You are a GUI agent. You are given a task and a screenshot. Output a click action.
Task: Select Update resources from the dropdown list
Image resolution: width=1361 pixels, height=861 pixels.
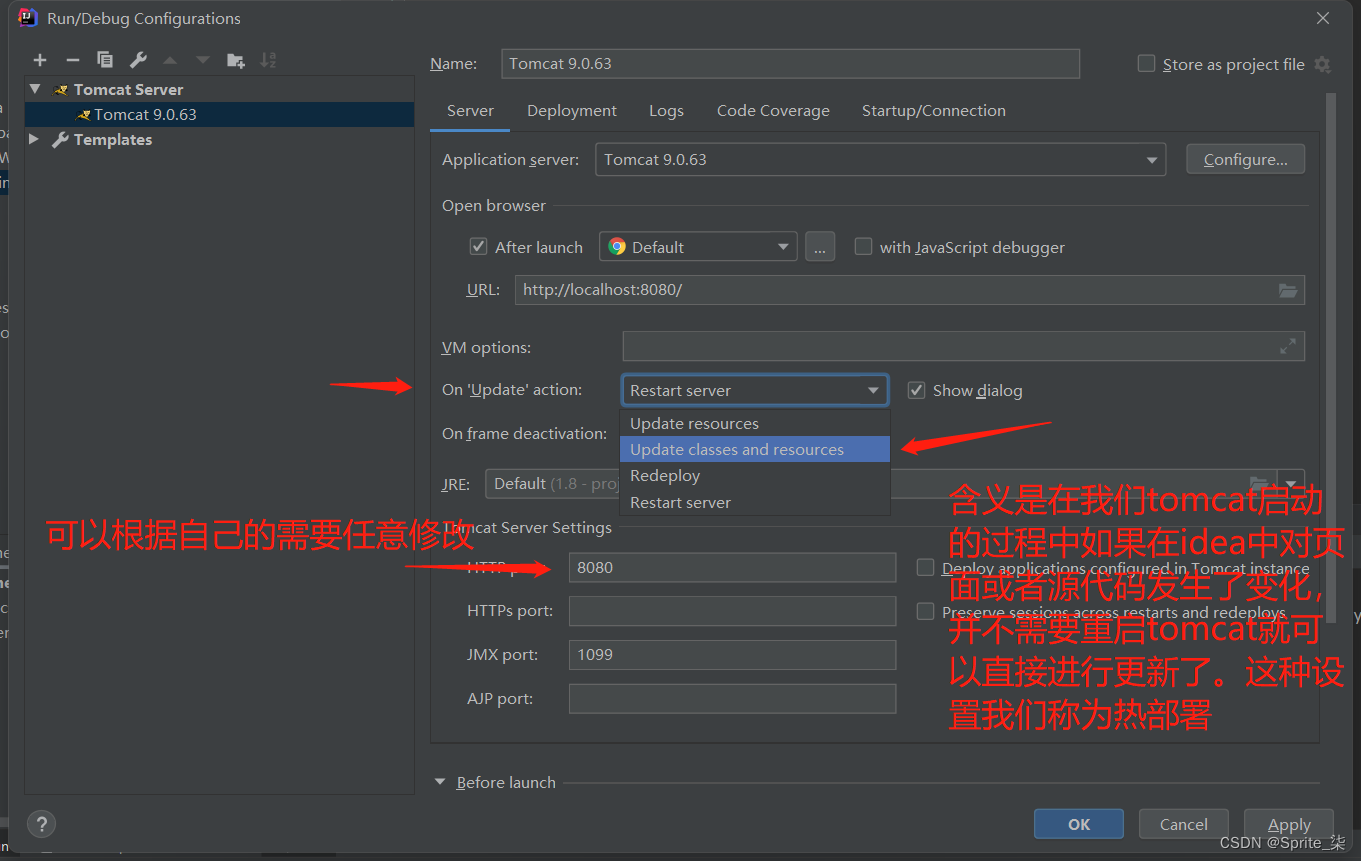pyautogui.click(x=755, y=423)
